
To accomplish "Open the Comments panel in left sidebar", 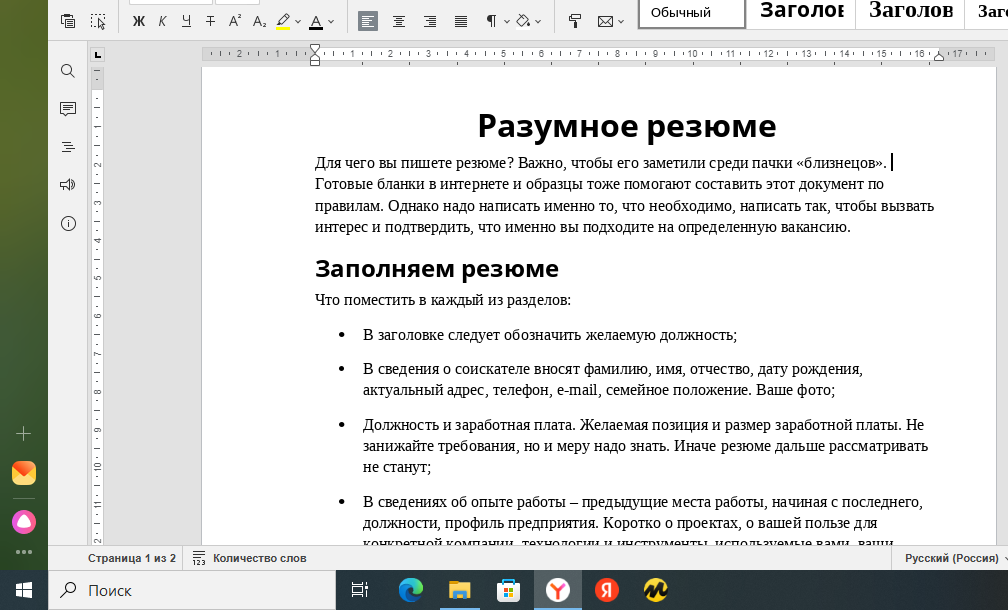I will coord(68,109).
